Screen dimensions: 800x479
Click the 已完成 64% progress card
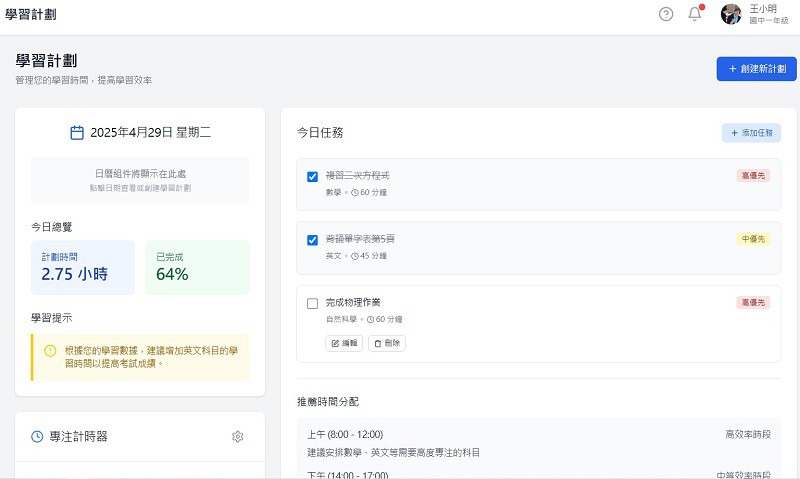pos(197,267)
